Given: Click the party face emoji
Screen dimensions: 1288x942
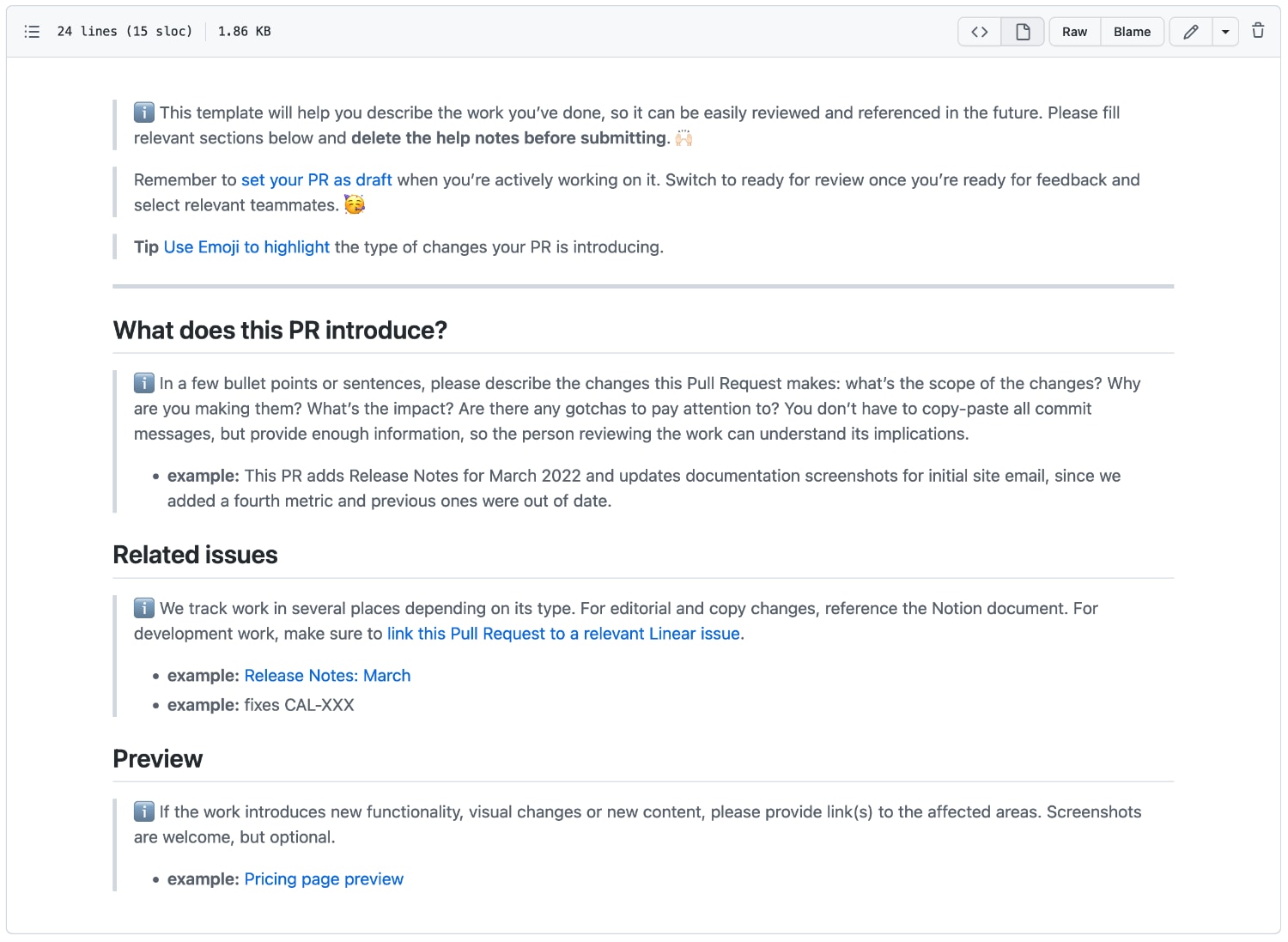Looking at the screenshot, I should (354, 204).
